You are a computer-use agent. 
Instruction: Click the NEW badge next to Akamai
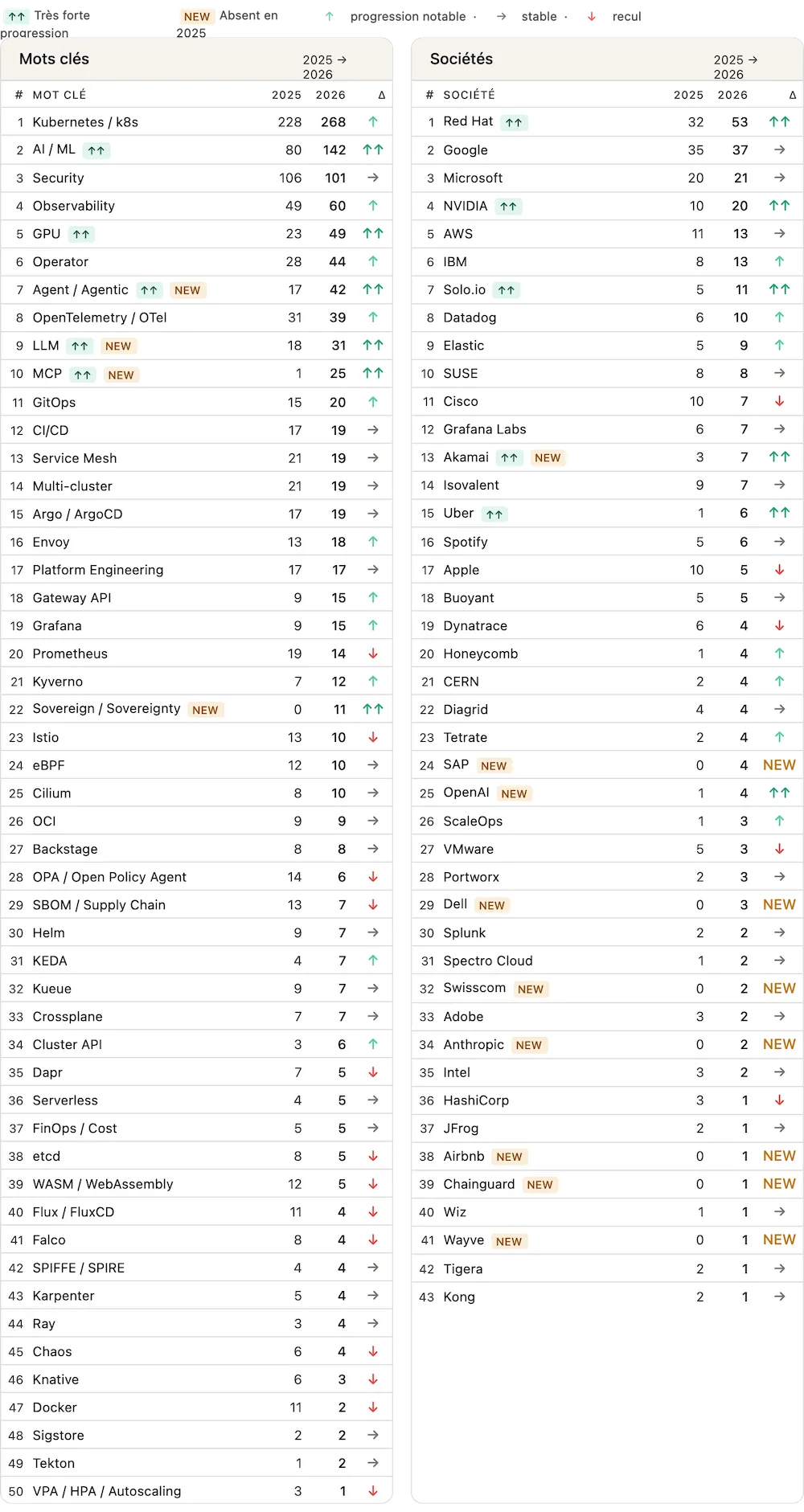[x=548, y=457]
